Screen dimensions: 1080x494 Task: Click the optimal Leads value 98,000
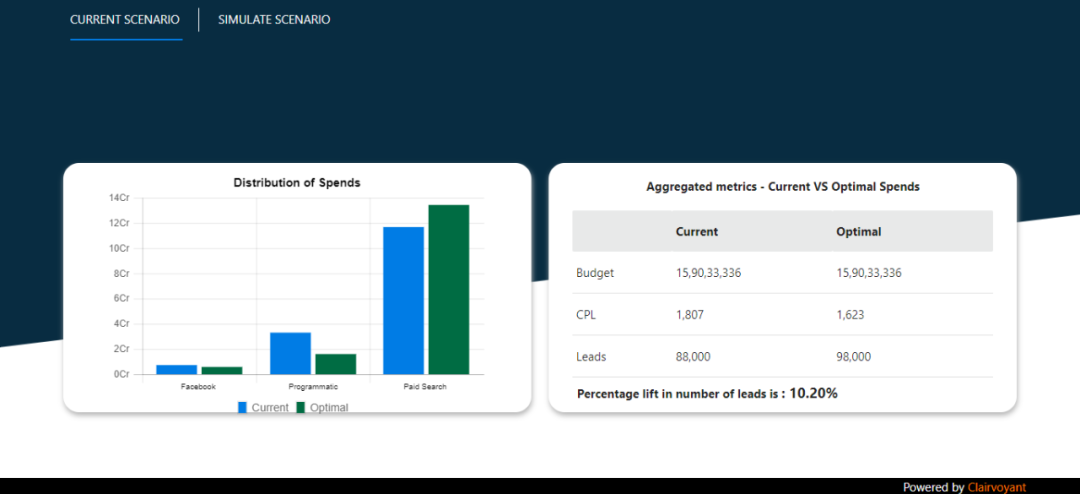854,357
